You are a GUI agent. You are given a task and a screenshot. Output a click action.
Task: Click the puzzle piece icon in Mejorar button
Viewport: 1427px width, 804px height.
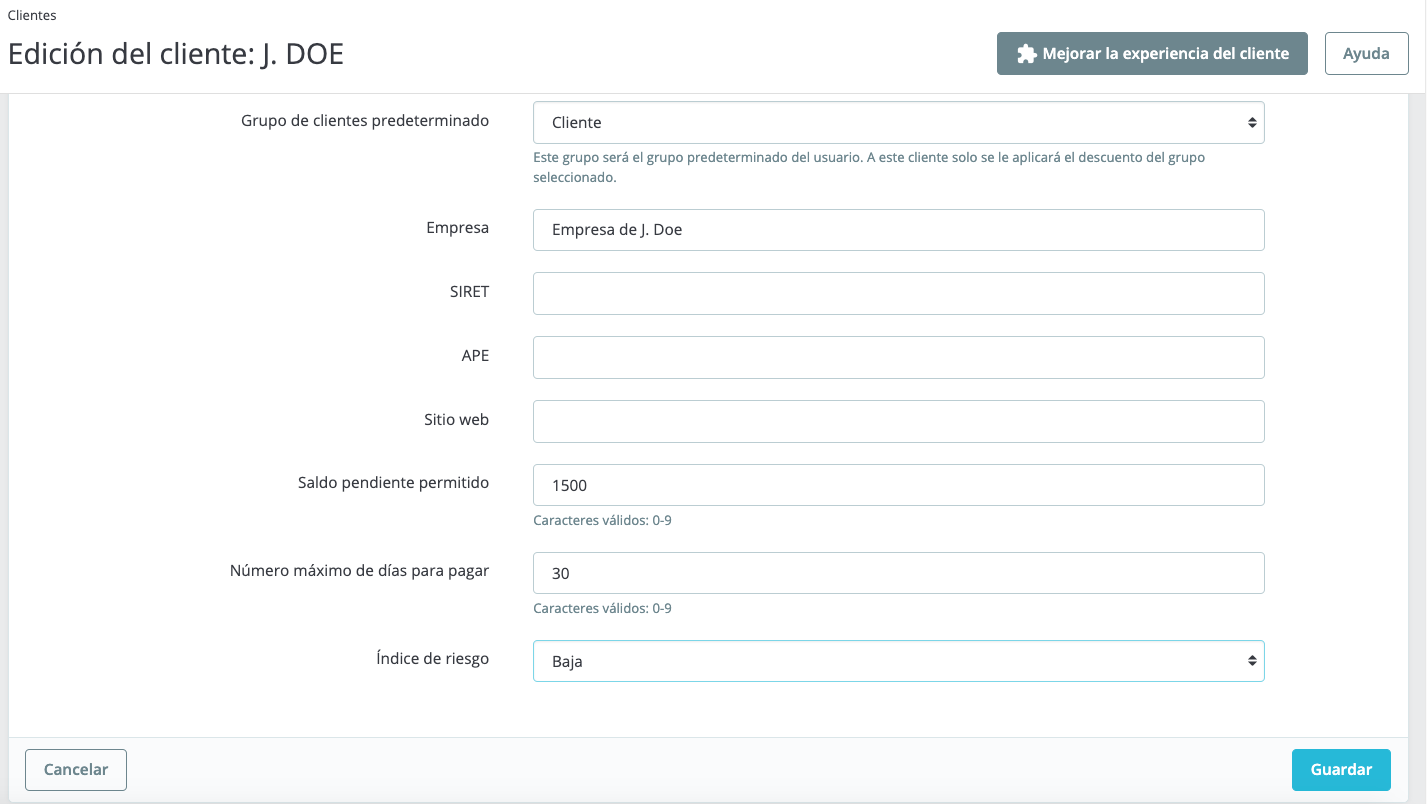pyautogui.click(x=1026, y=54)
